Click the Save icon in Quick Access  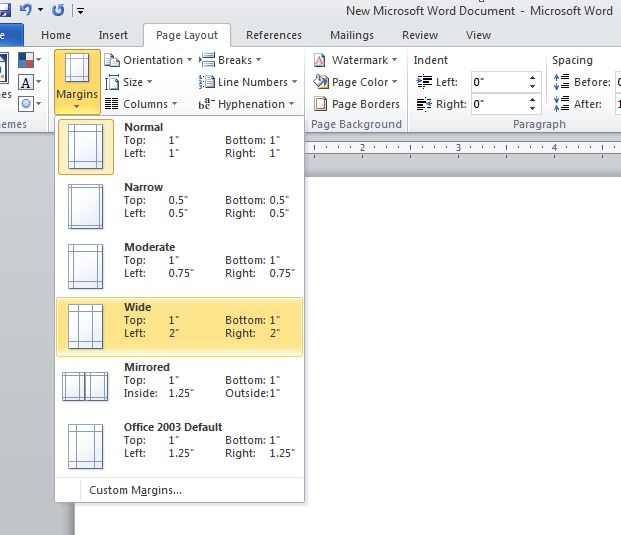pos(5,10)
